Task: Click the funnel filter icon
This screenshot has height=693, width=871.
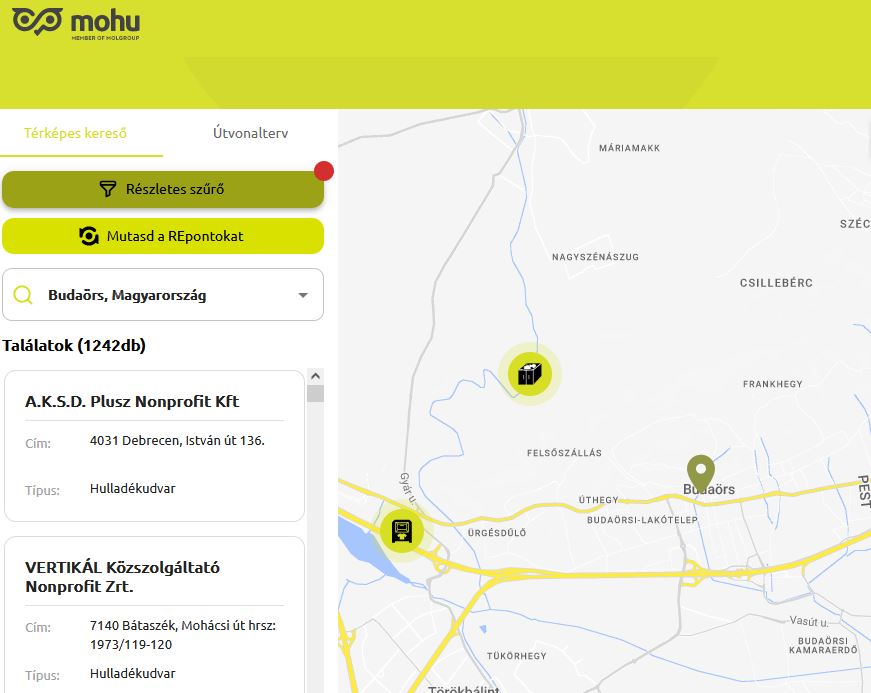Action: coord(108,189)
